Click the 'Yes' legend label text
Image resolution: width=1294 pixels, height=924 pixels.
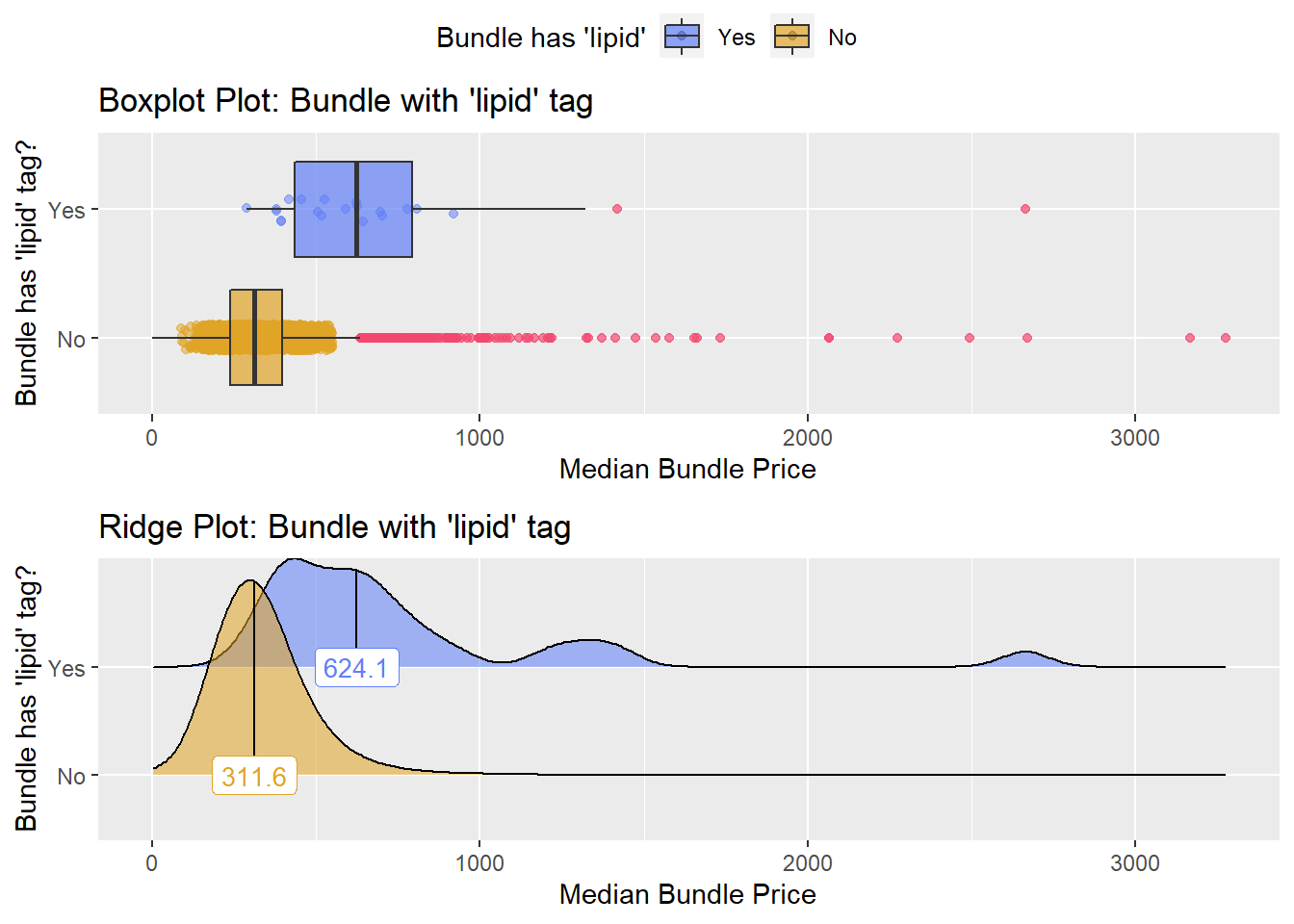pos(737,38)
